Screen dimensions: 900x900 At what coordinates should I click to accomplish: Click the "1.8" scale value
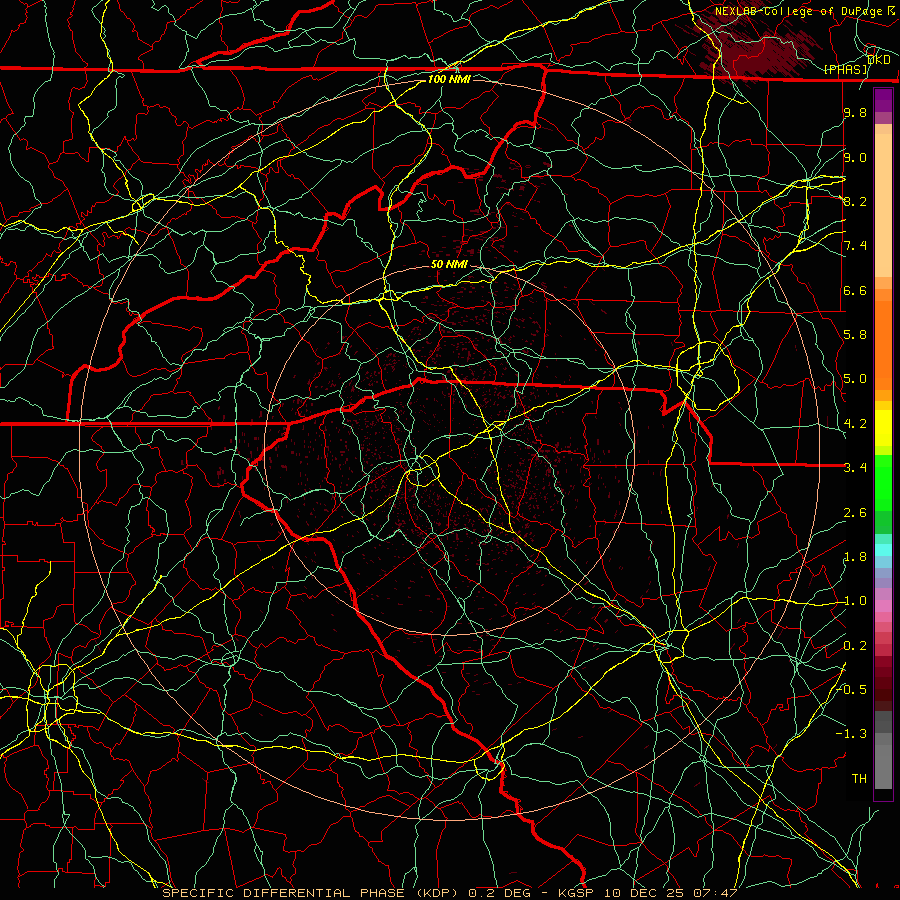pyautogui.click(x=855, y=557)
